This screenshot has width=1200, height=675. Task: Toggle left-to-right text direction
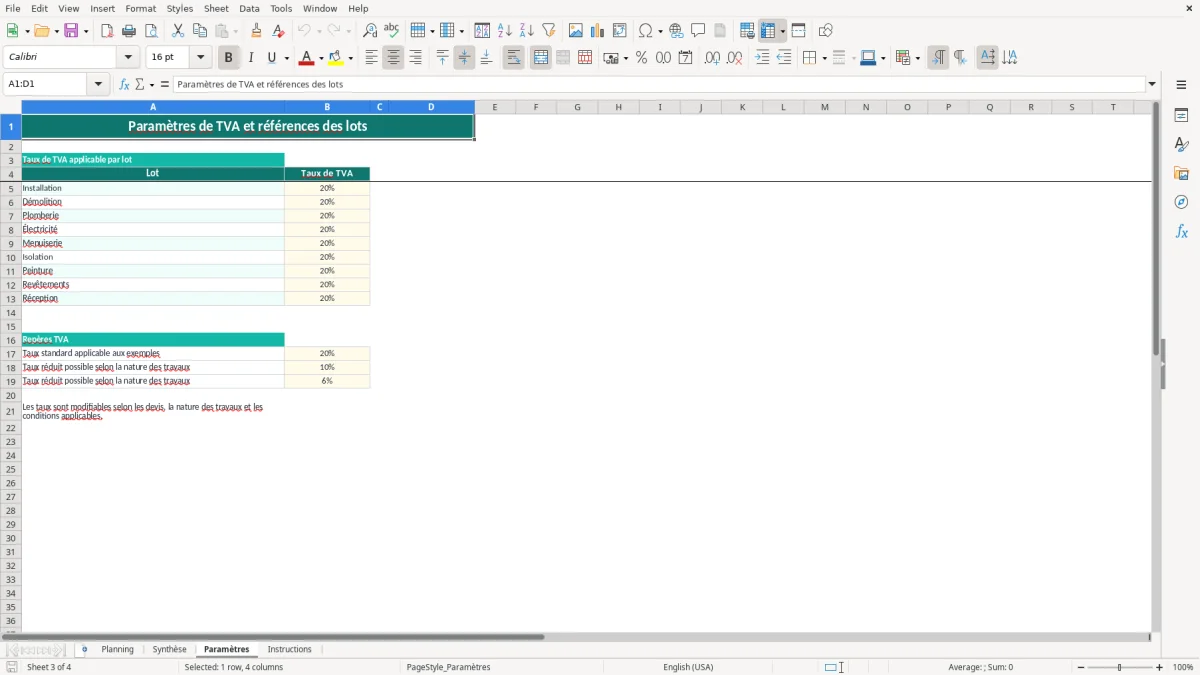click(938, 58)
